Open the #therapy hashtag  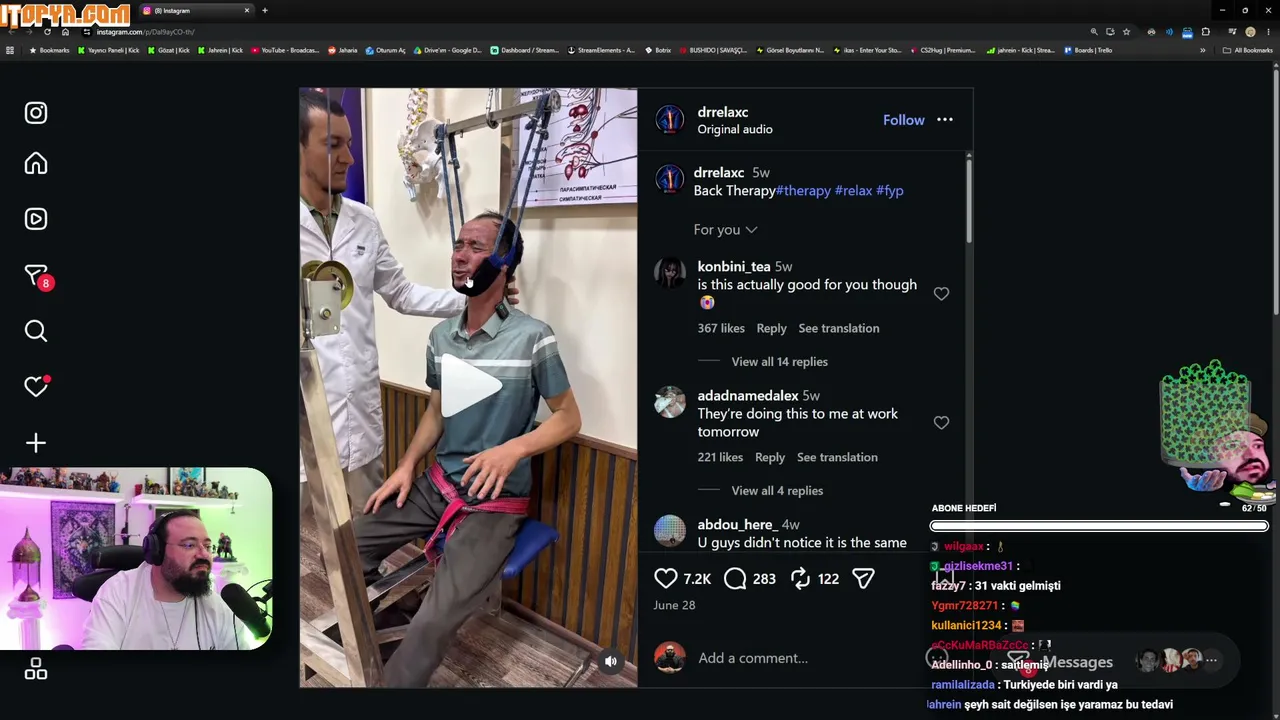click(x=803, y=191)
